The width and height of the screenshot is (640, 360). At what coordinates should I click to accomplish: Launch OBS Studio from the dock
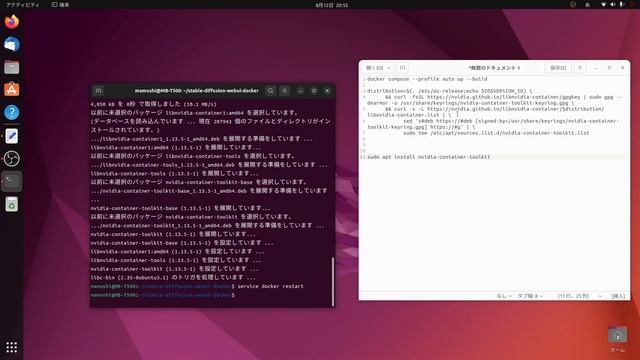coord(11,159)
